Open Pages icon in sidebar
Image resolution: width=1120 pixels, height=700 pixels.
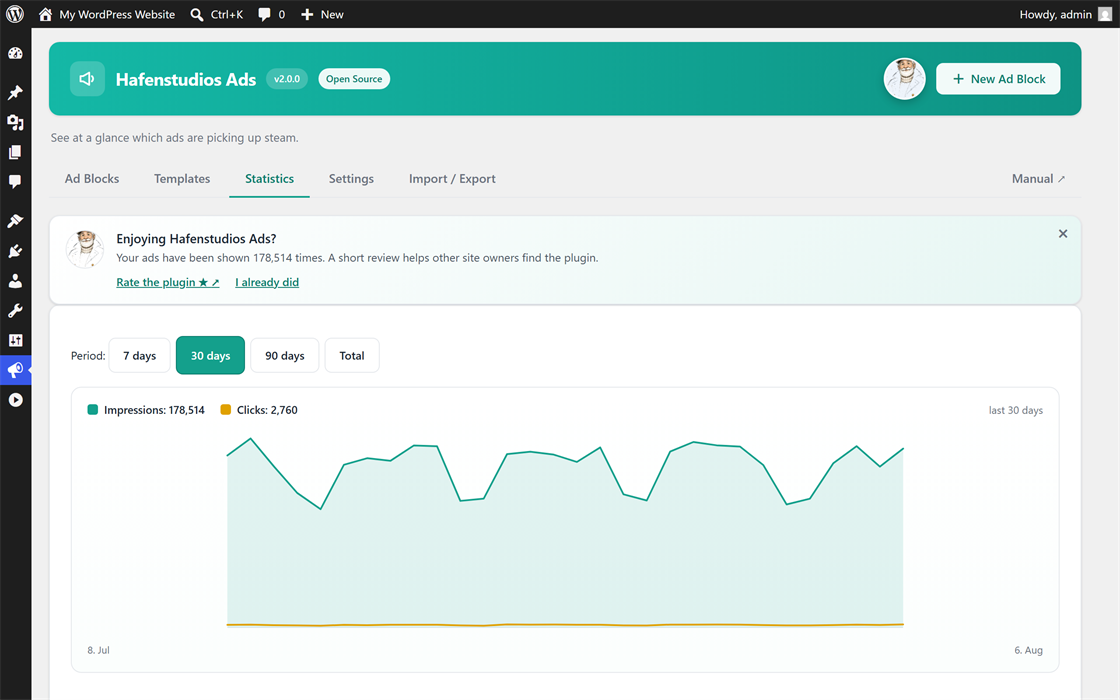(15, 152)
